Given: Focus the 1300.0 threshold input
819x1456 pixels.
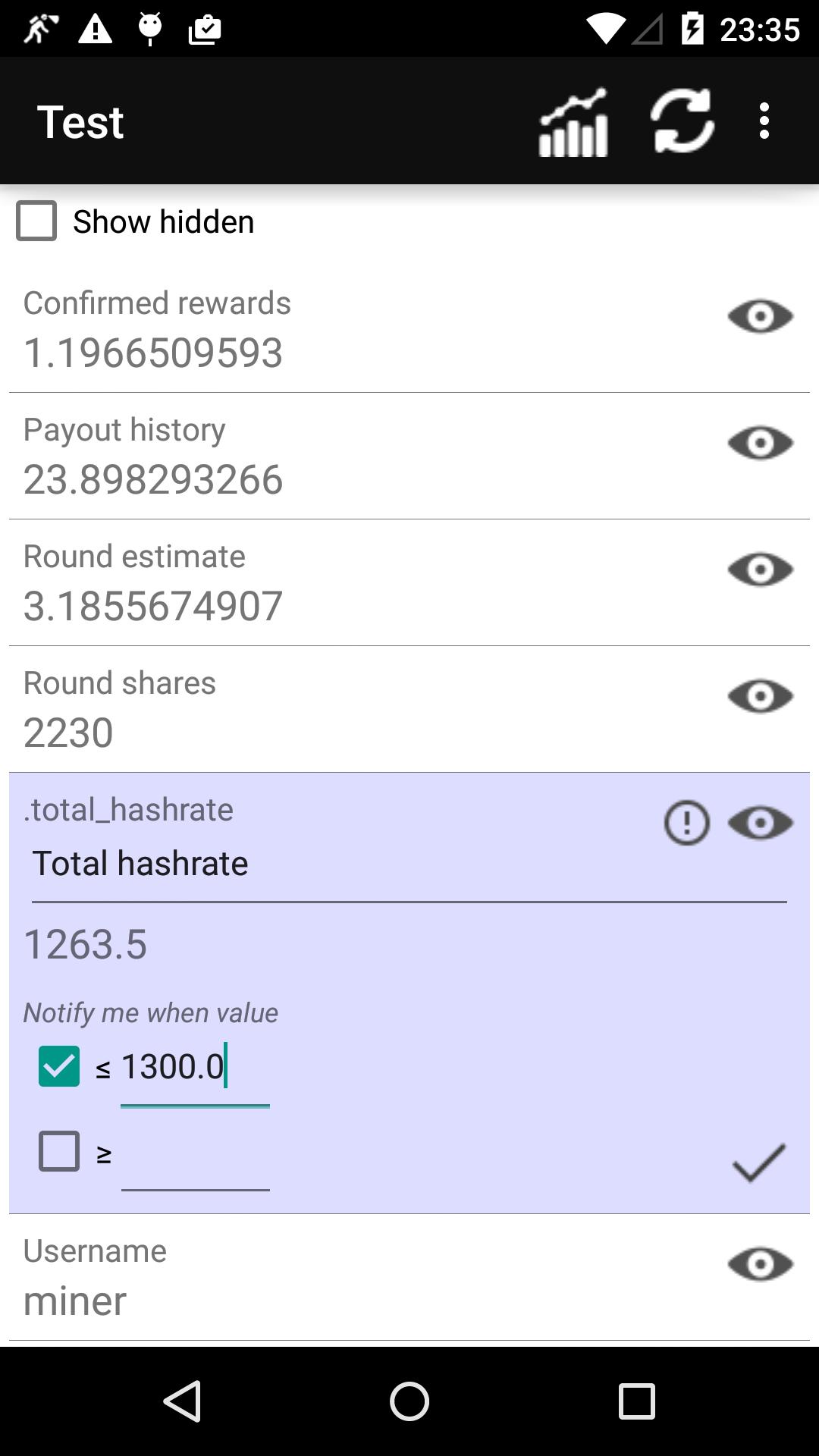Looking at the screenshot, I should [195, 1068].
